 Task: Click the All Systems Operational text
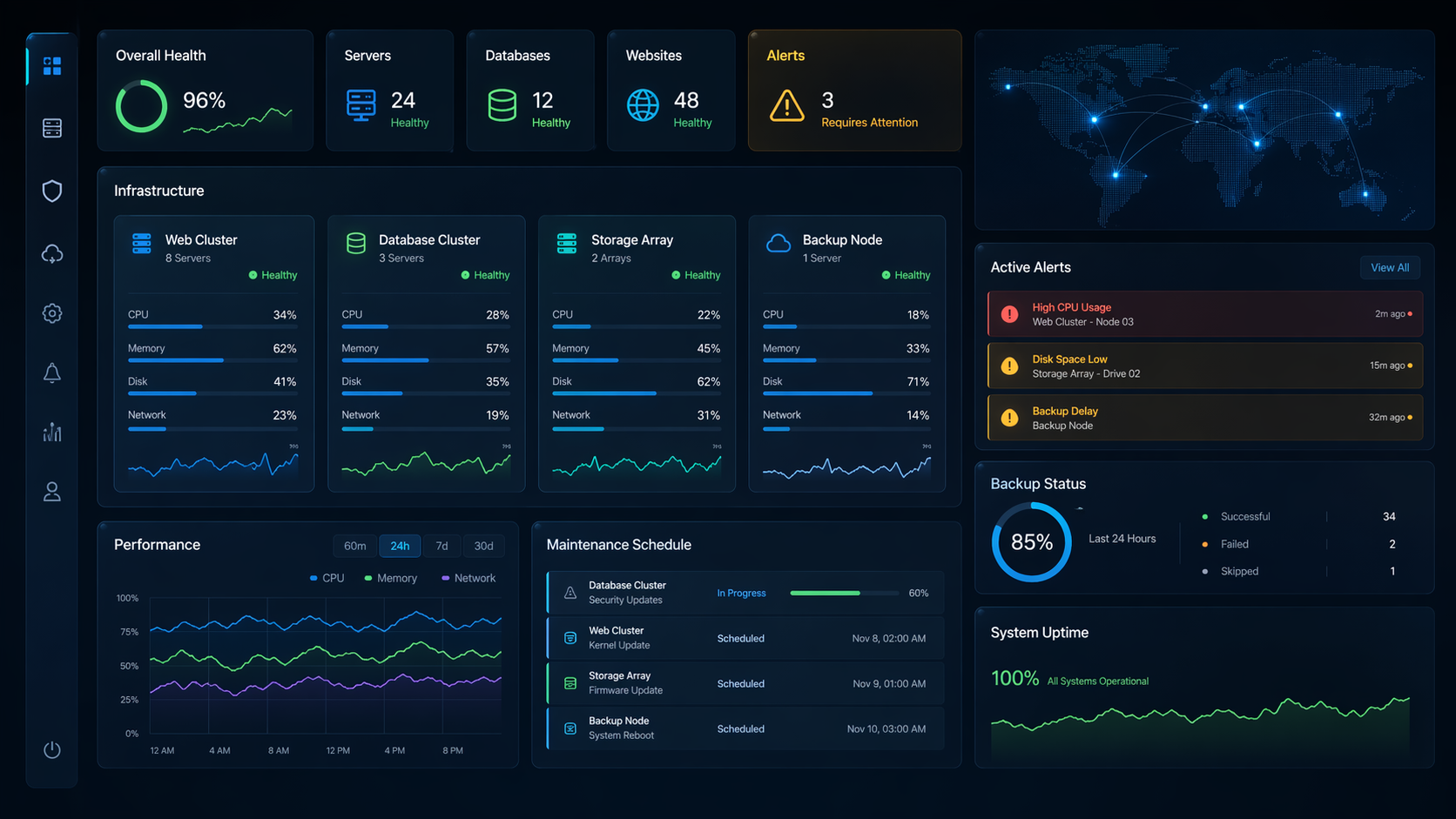[1097, 681]
